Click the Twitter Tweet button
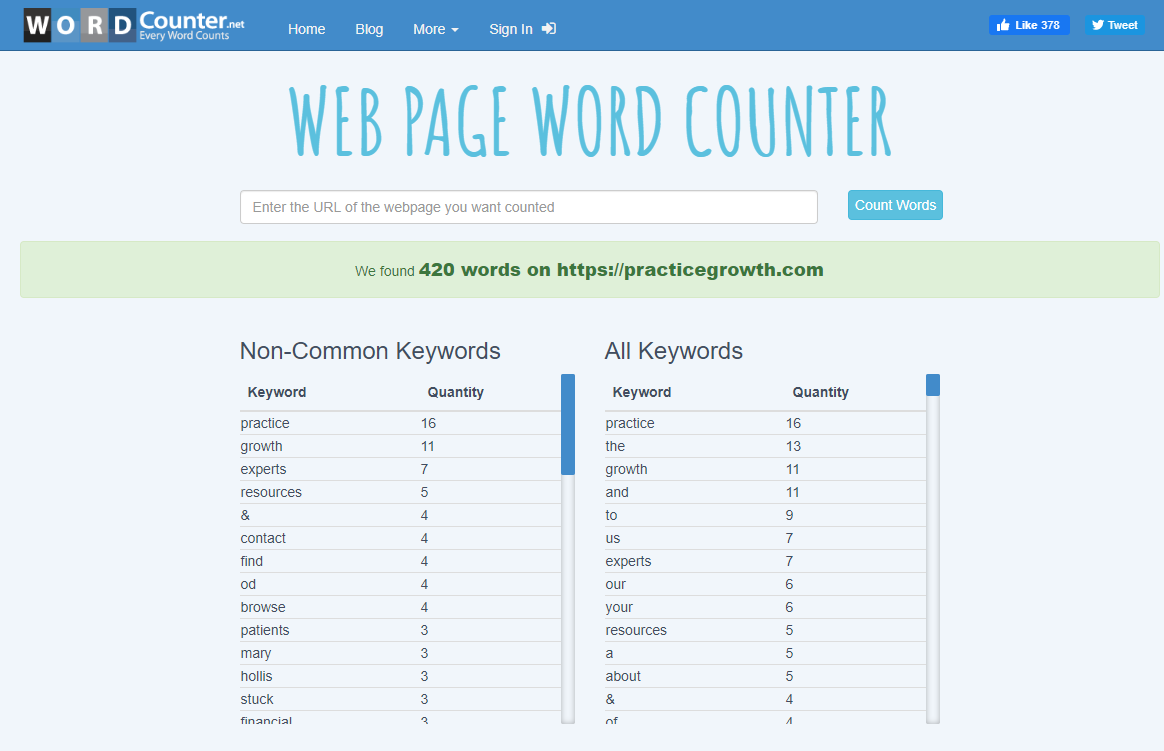Screen dimensions: 1164x751 tap(1114, 25)
